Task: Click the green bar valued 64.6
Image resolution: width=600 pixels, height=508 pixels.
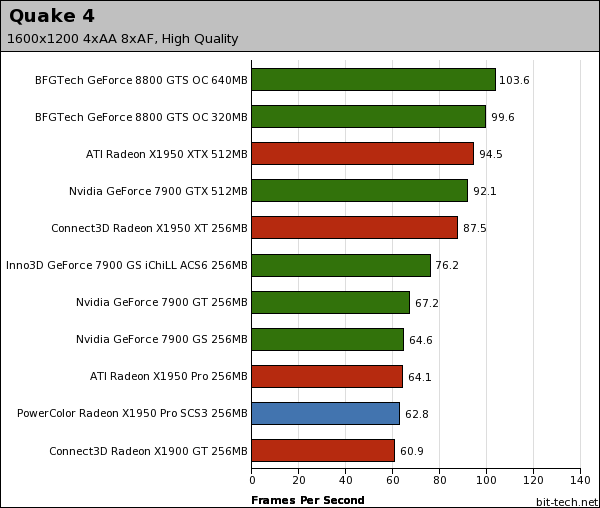Action: (x=328, y=339)
